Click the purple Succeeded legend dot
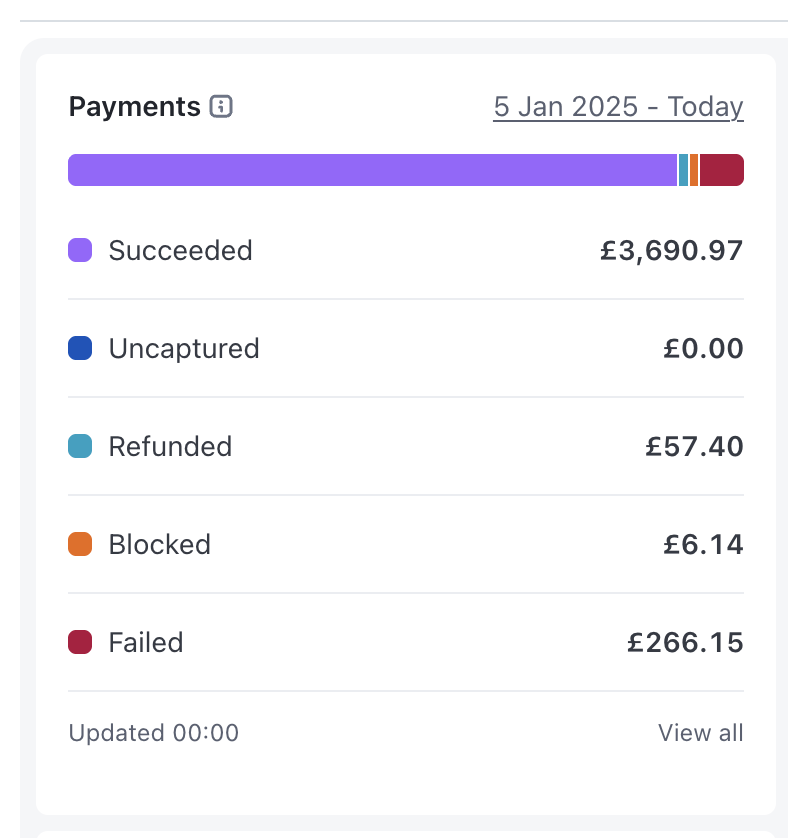The height and width of the screenshot is (838, 788). point(80,250)
